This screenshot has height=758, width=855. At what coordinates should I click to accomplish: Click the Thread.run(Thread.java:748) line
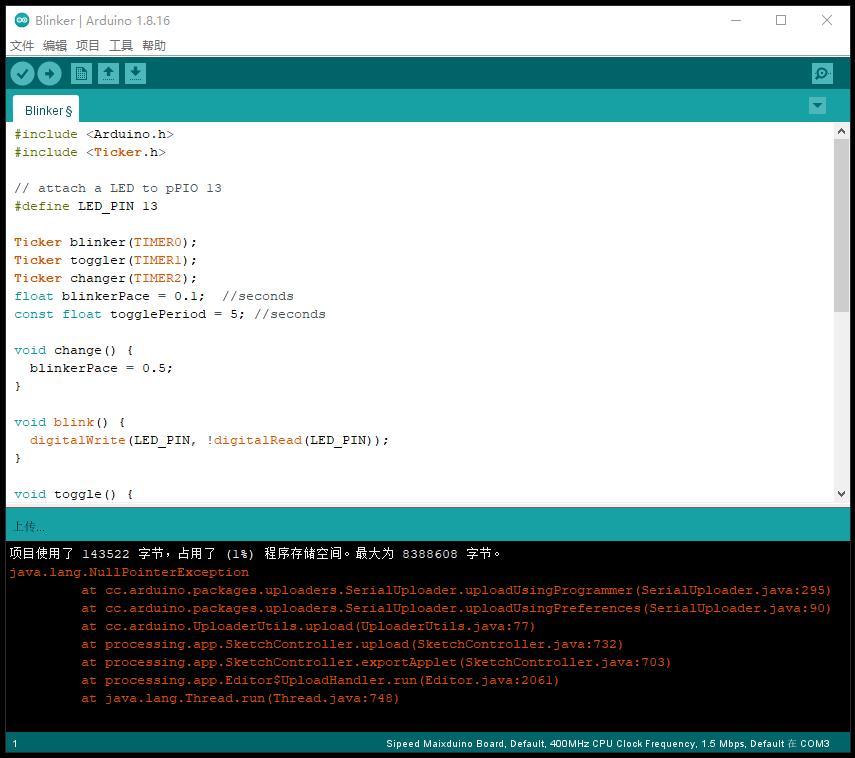pyautogui.click(x=240, y=698)
